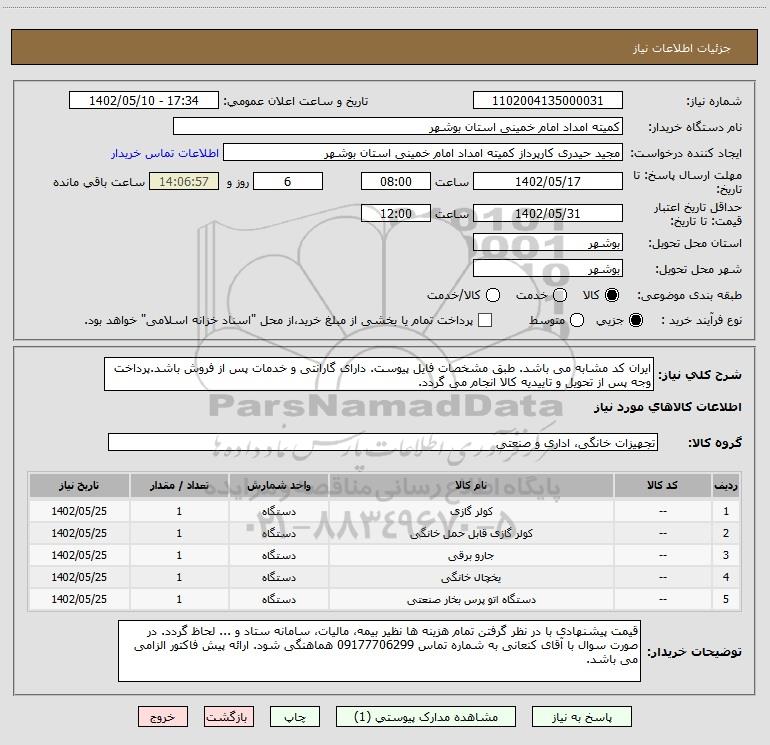Viewport: 770px width, 745px height.
Task: Click the response deadline date 1402/05/17
Action: (x=548, y=181)
